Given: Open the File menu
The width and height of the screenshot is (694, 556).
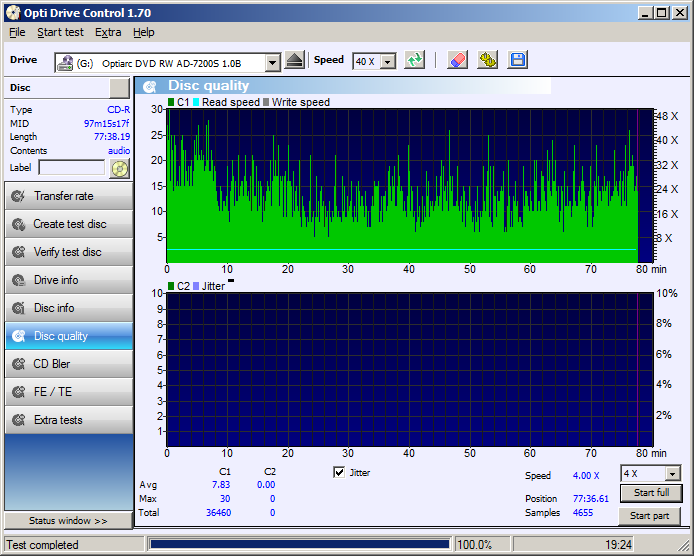Looking at the screenshot, I should point(17,32).
